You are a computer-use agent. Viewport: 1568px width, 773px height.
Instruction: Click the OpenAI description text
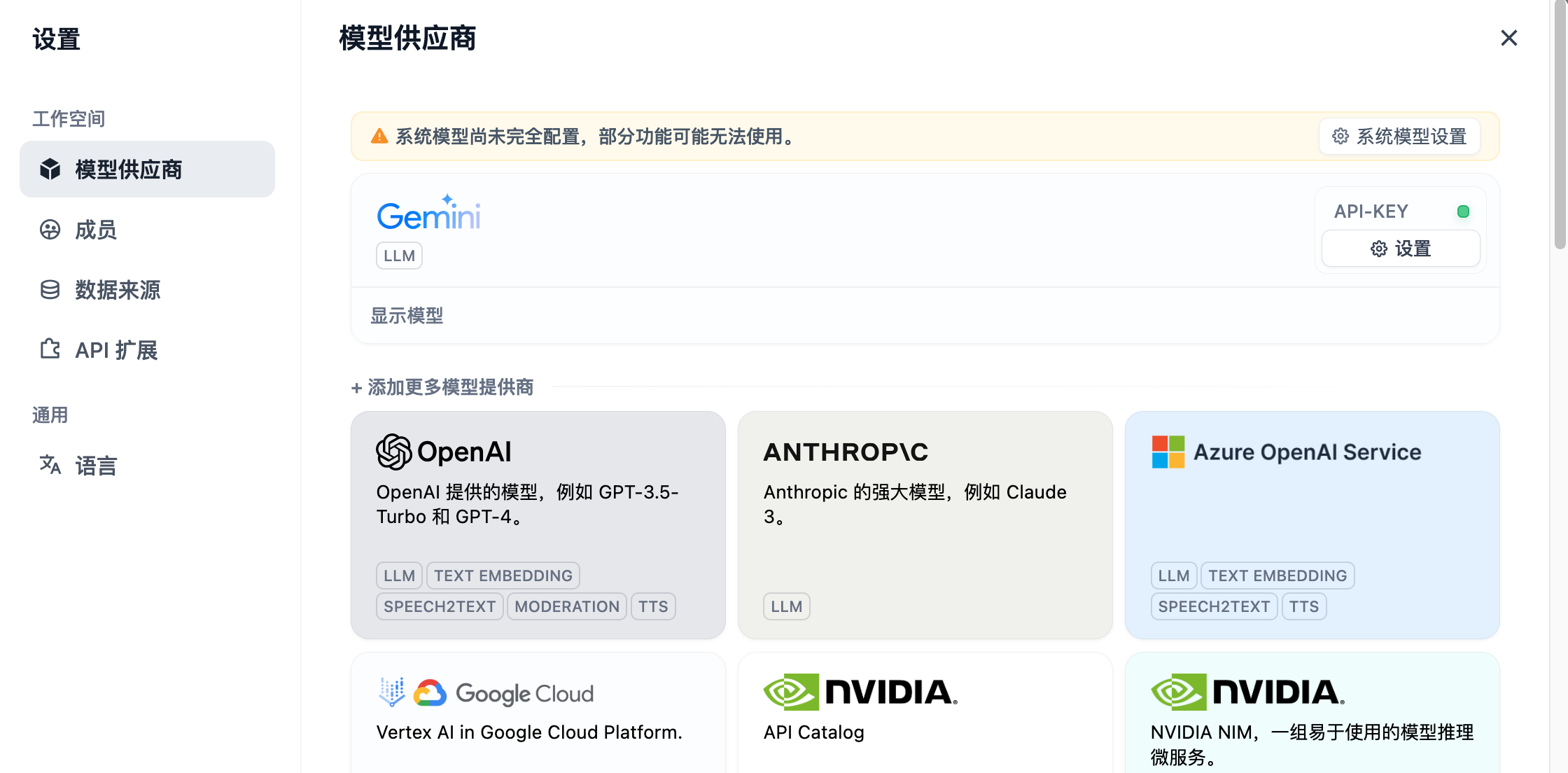(x=528, y=504)
